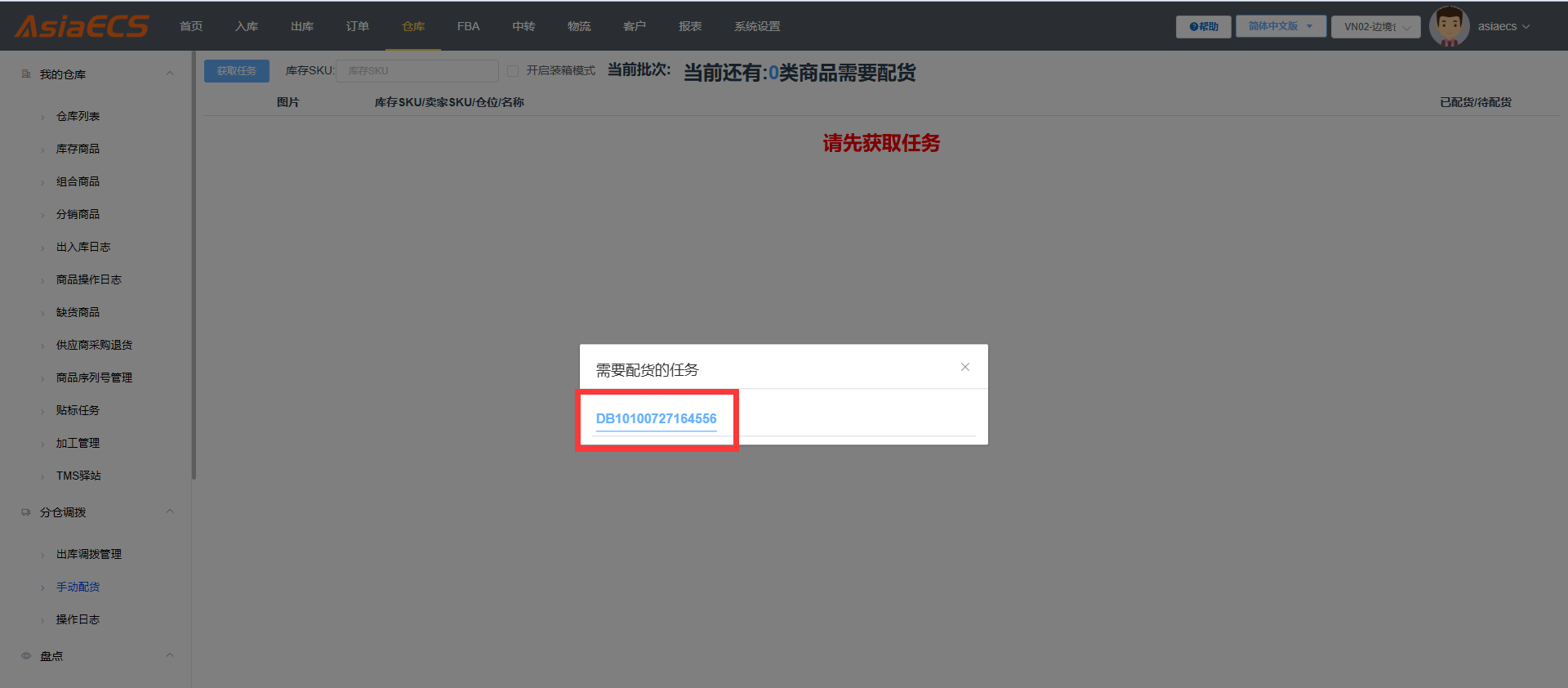This screenshot has width=1568, height=688.
Task: Open the 物流 top menu
Action: coord(579,26)
